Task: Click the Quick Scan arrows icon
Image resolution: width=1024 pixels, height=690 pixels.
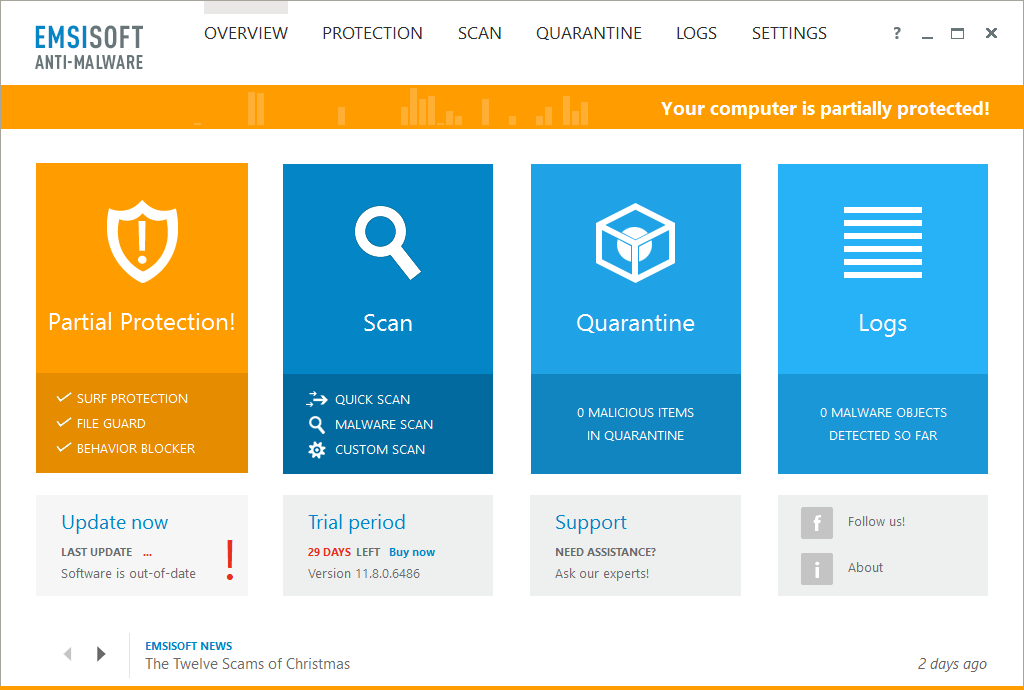Action: 317,399
